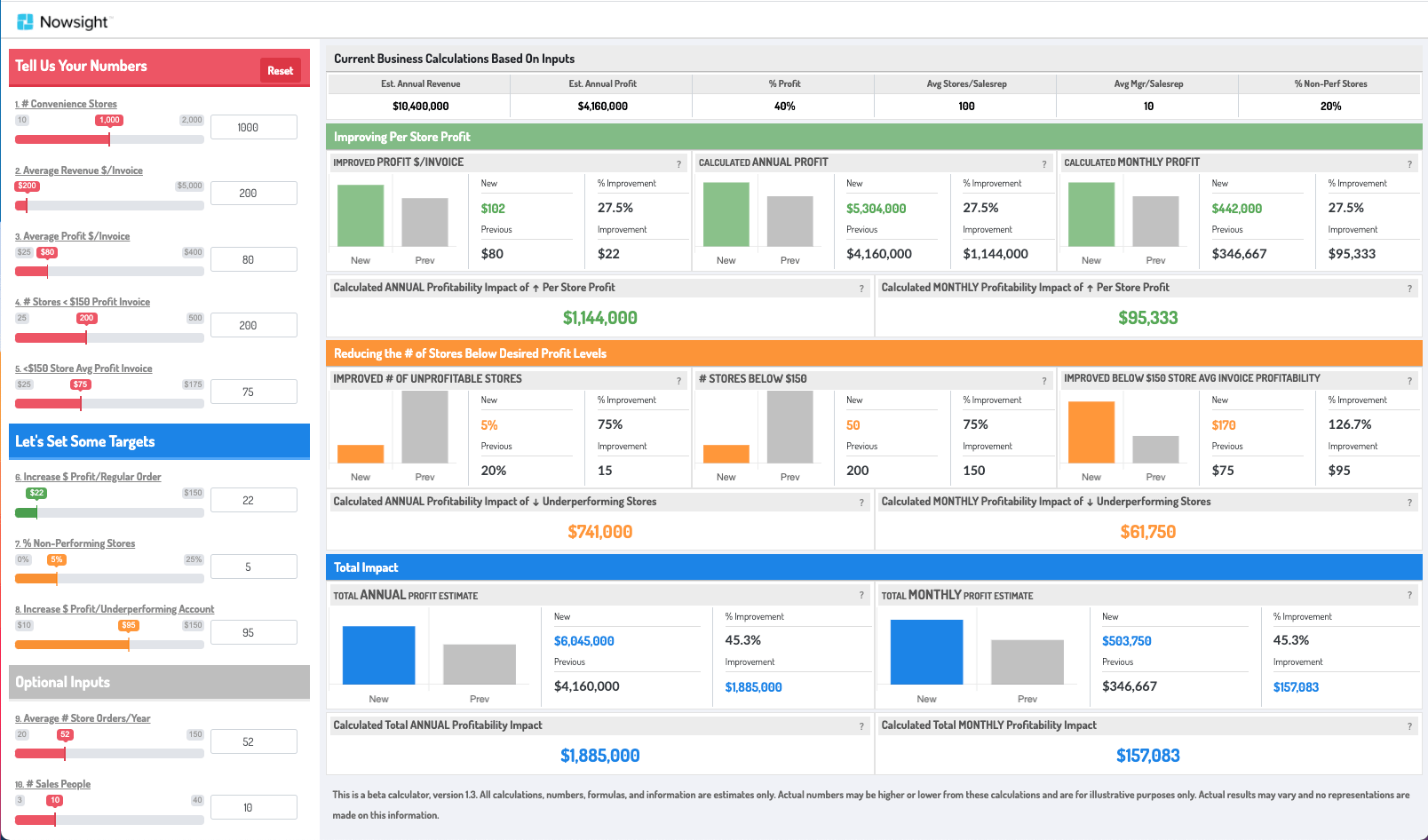Open help for Improved Profit $/Invoice
The width and height of the screenshot is (1428, 840).
(x=679, y=163)
